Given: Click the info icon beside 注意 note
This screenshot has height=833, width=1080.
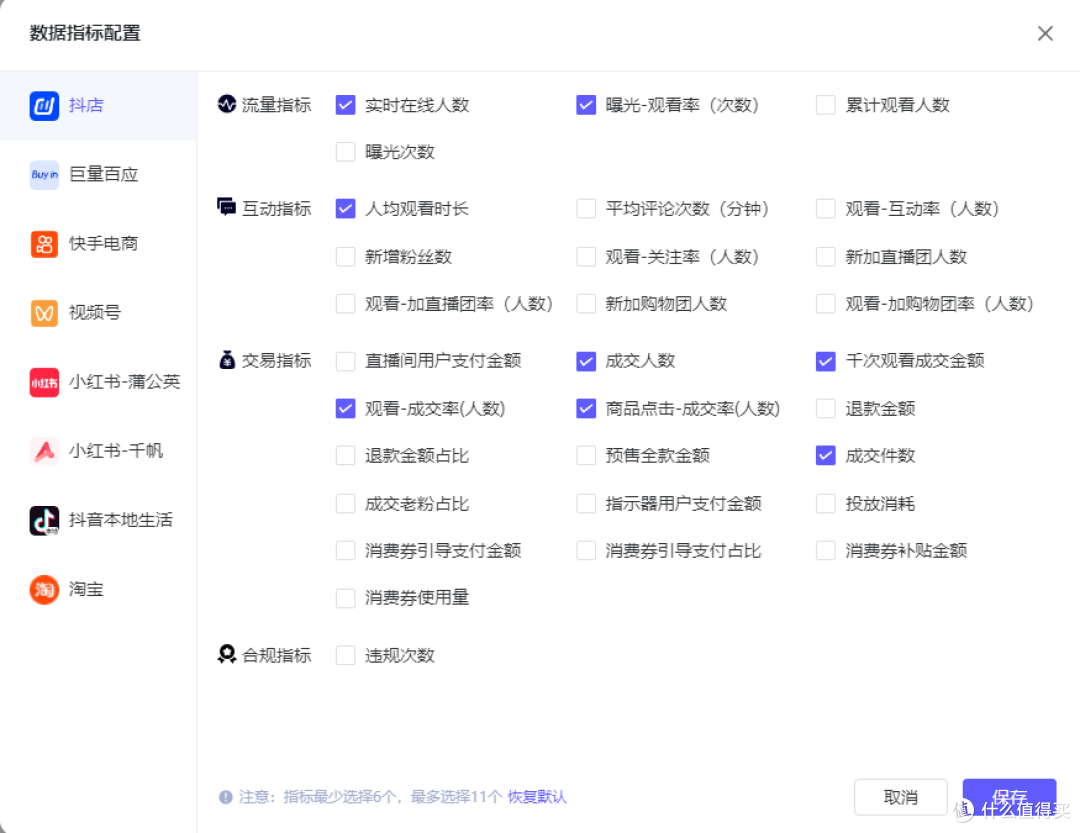Looking at the screenshot, I should click(x=225, y=797).
